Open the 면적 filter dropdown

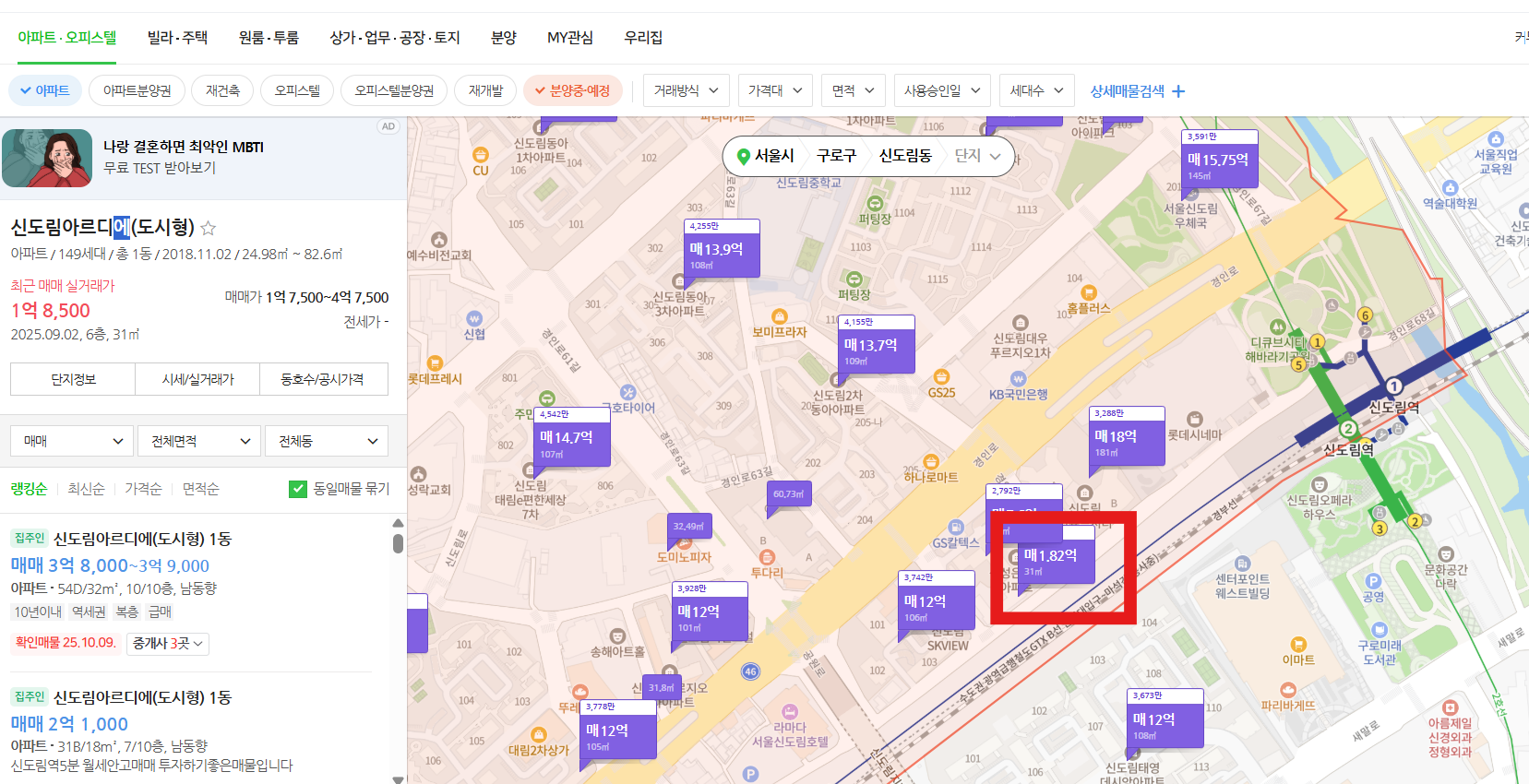click(854, 90)
